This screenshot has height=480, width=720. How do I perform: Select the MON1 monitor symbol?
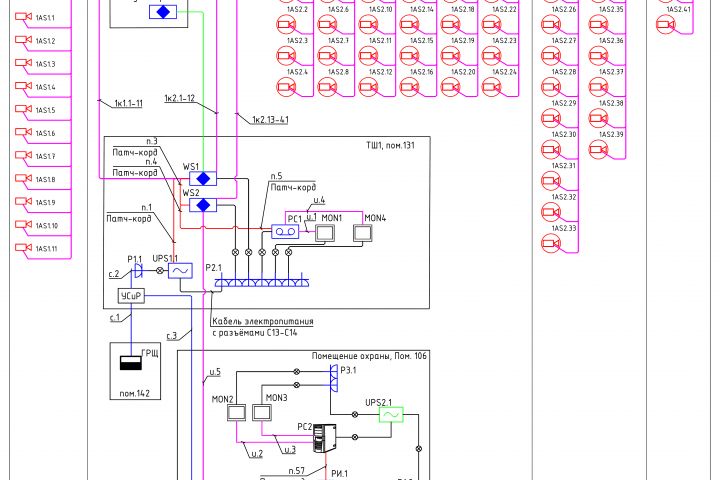[x=325, y=233]
